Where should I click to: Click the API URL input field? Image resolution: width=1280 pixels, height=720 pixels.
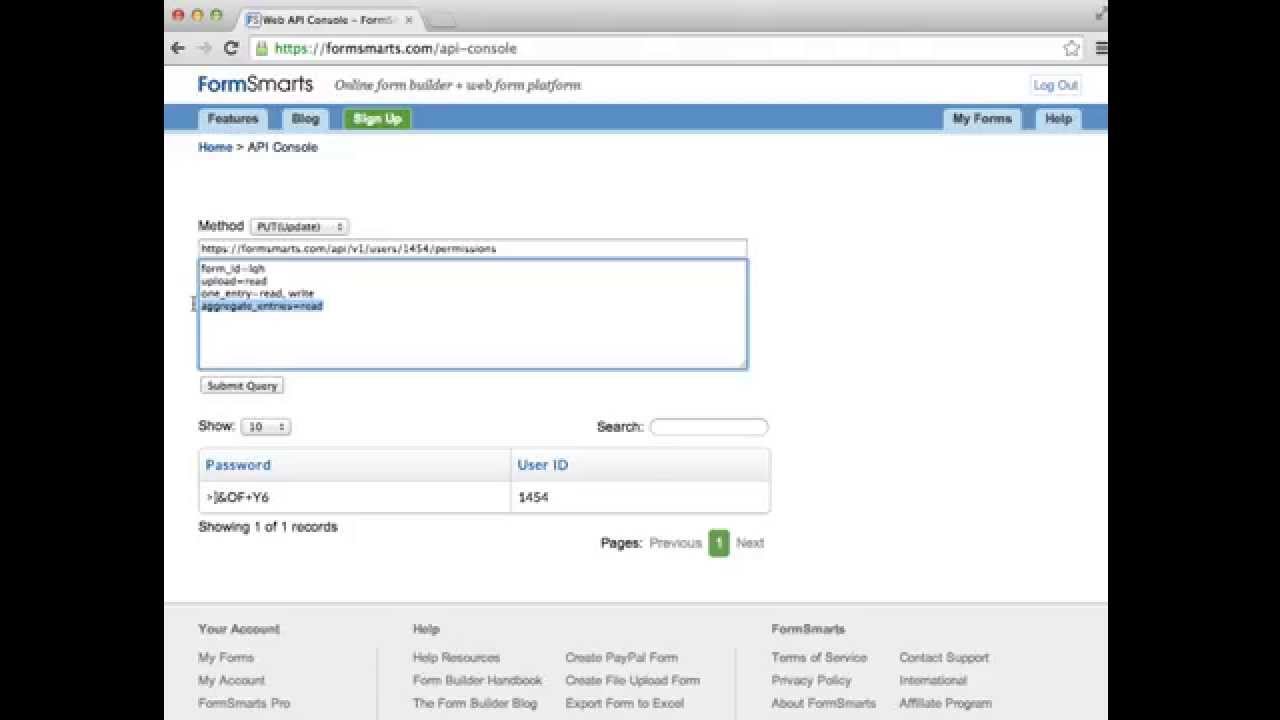coord(472,248)
